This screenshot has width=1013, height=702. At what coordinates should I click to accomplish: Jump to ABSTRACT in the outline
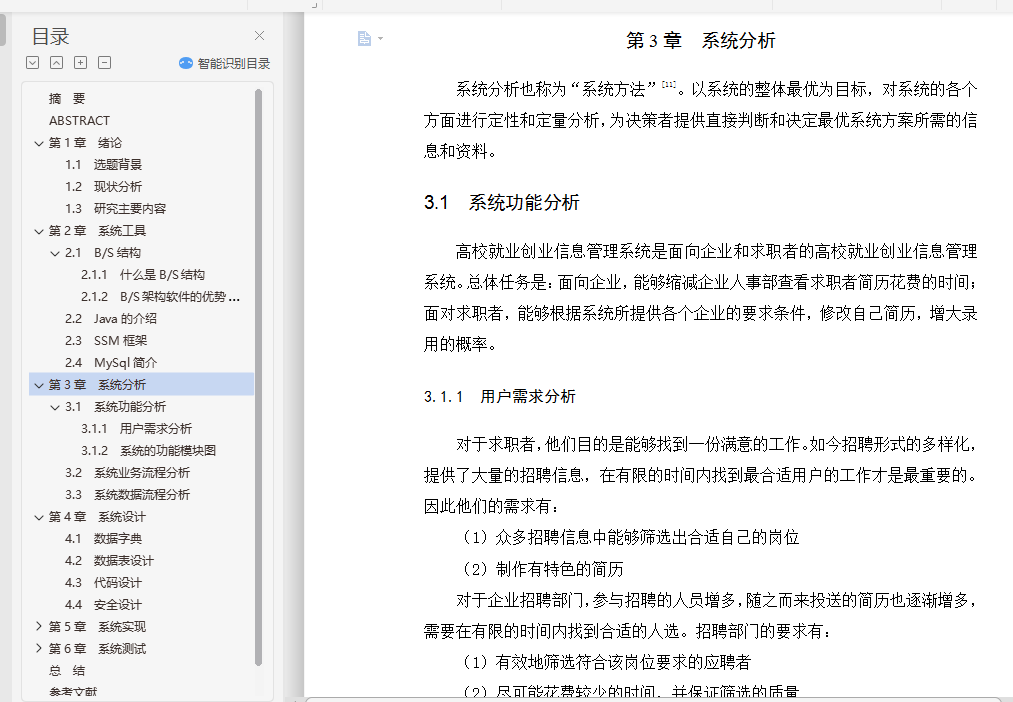tap(79, 121)
